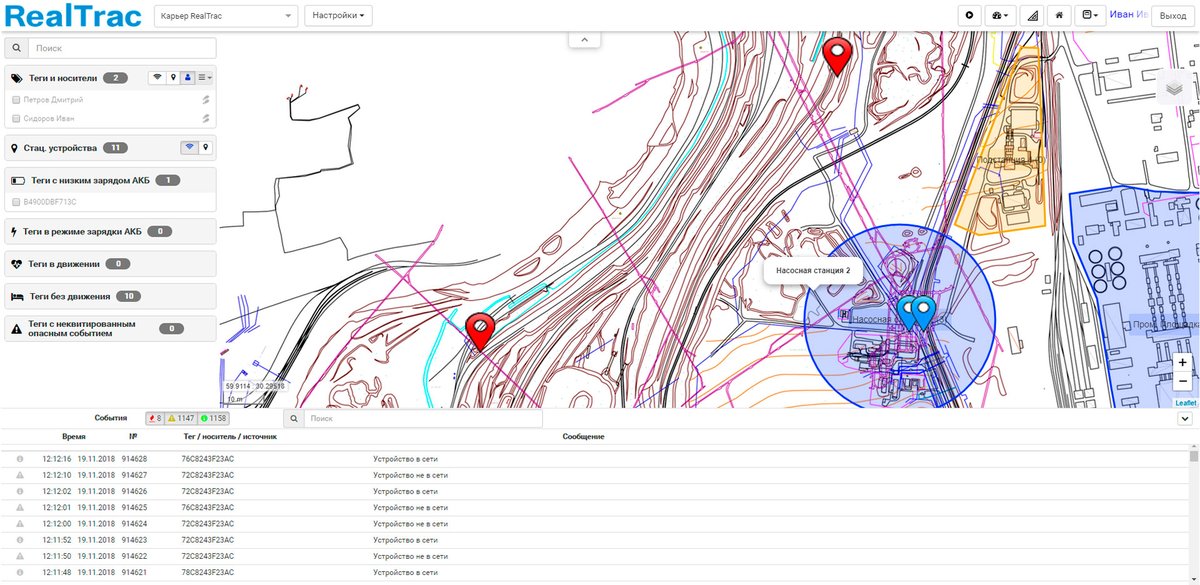Check the Сидоров Иван checkbox
Screen dimensions: 1200x585
pos(15,118)
